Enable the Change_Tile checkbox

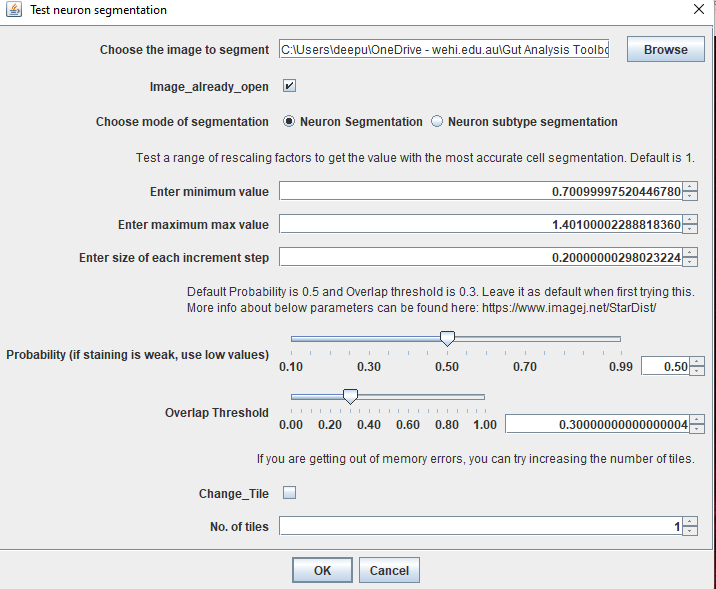click(x=289, y=493)
